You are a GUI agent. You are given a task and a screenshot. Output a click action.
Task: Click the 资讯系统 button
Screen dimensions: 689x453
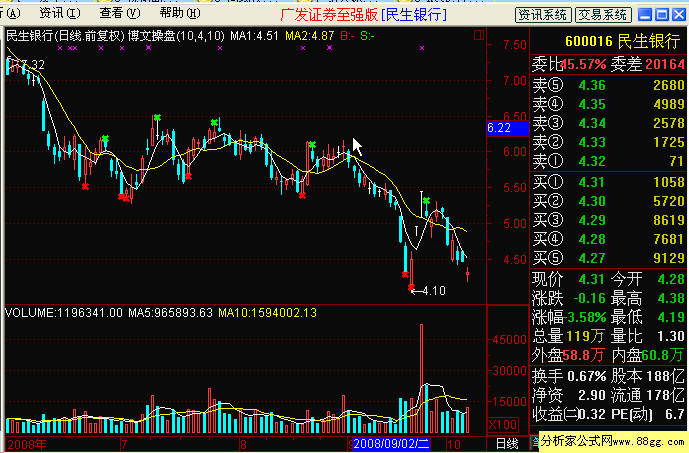point(543,15)
